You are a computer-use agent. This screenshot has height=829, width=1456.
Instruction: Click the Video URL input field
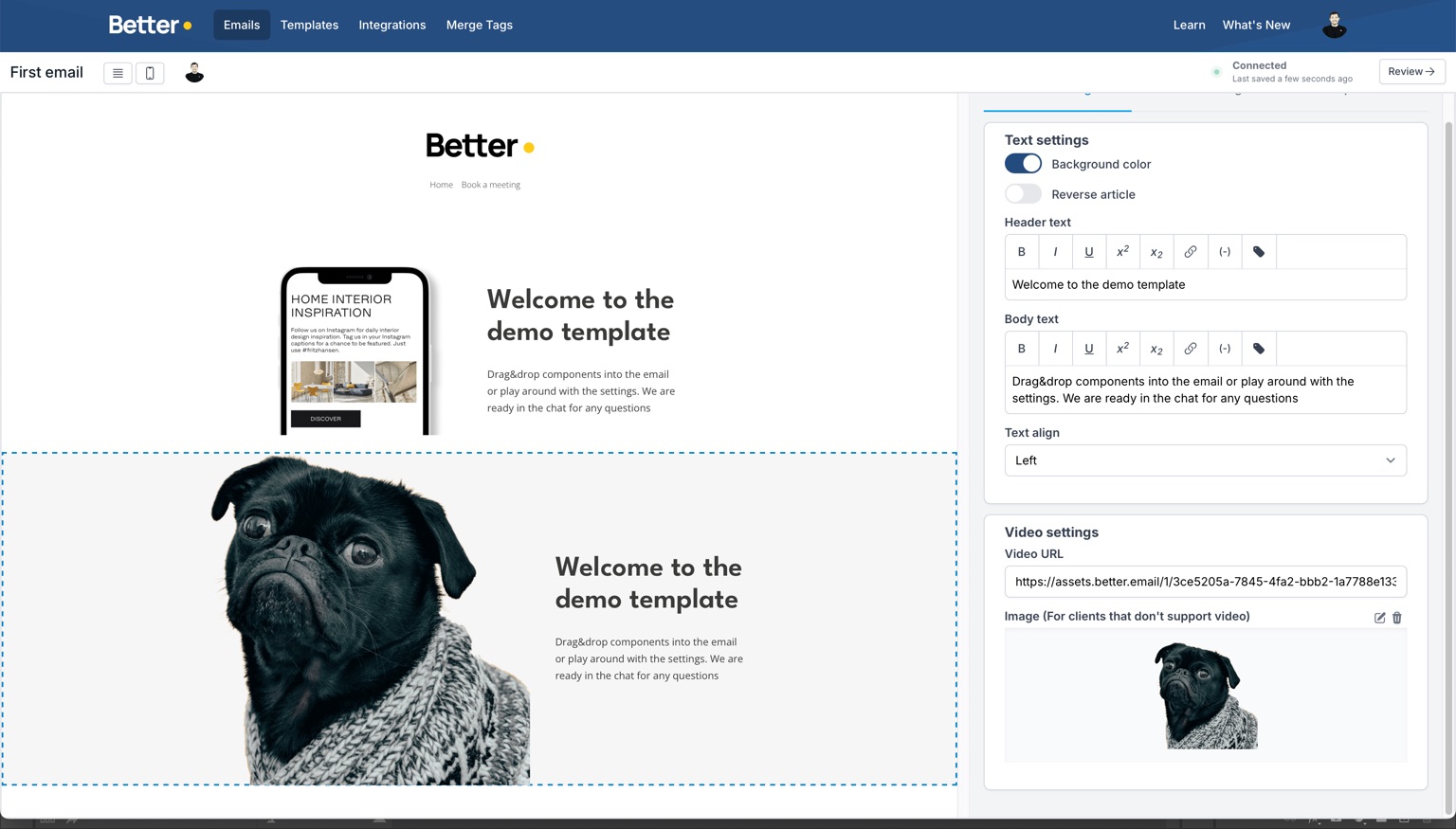click(1205, 582)
